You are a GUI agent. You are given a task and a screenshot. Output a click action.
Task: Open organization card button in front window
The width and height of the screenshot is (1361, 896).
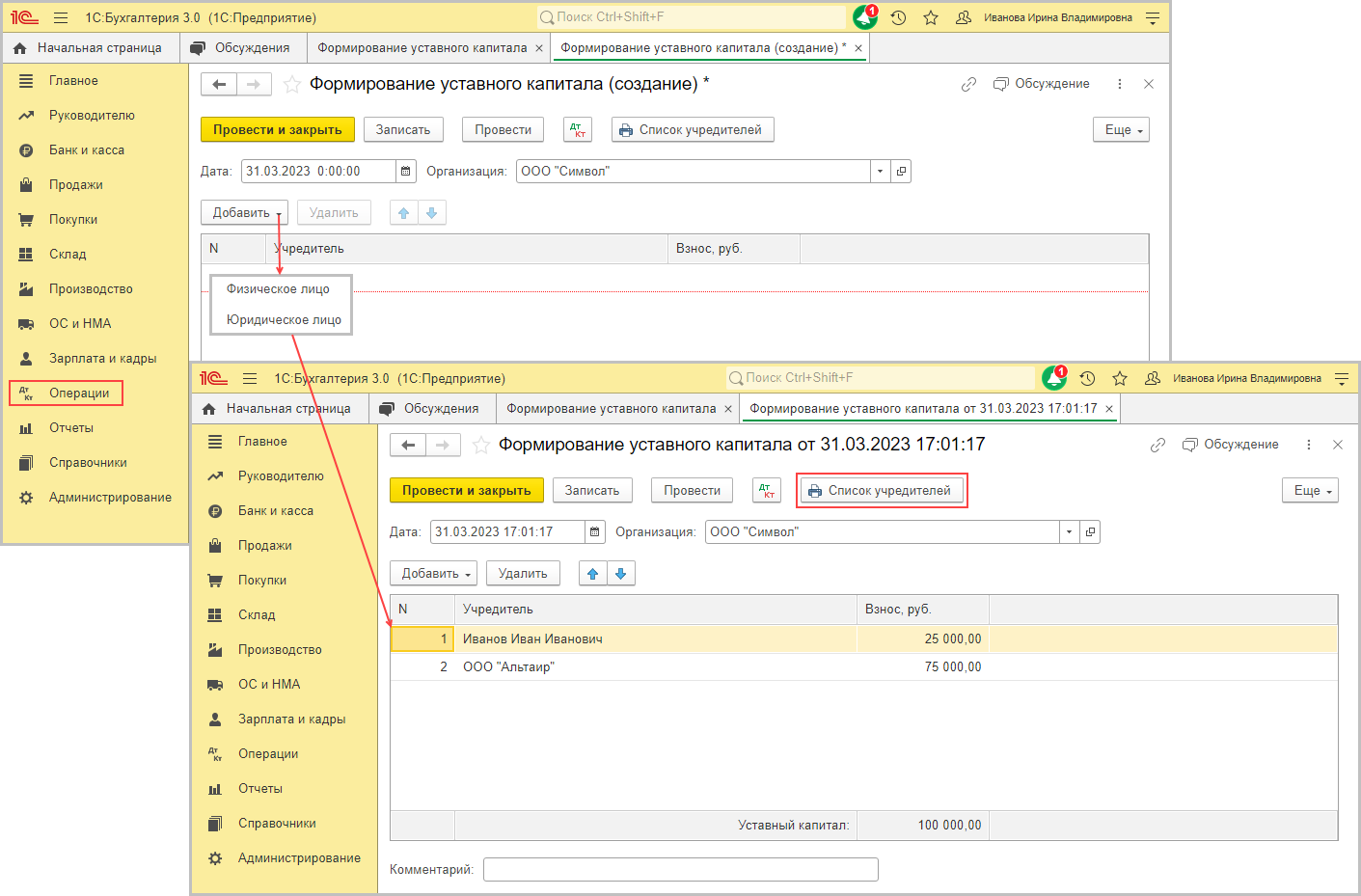click(x=1090, y=532)
